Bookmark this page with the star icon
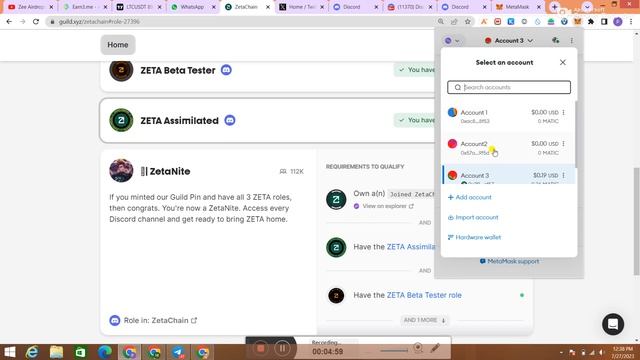The width and height of the screenshot is (640, 360). 468,22
